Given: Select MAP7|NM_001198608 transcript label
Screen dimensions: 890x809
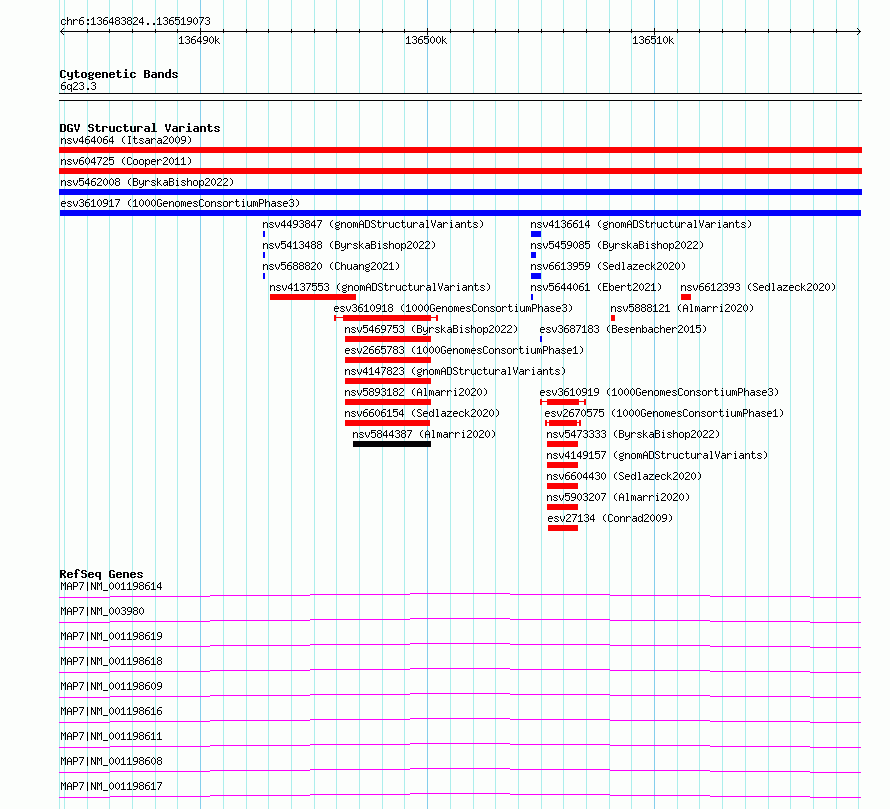Looking at the screenshot, I should point(111,761).
